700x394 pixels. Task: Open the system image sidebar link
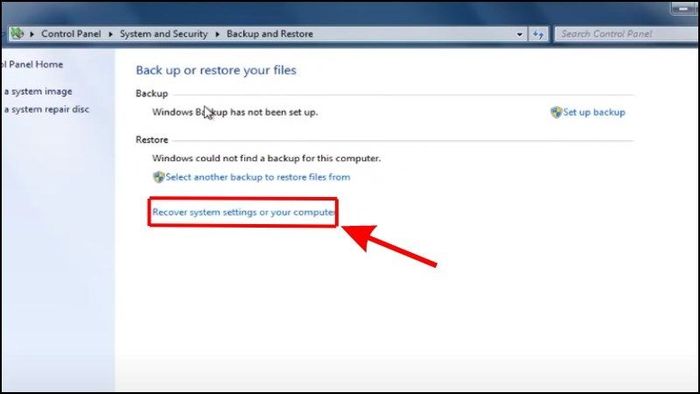pyautogui.click(x=37, y=91)
